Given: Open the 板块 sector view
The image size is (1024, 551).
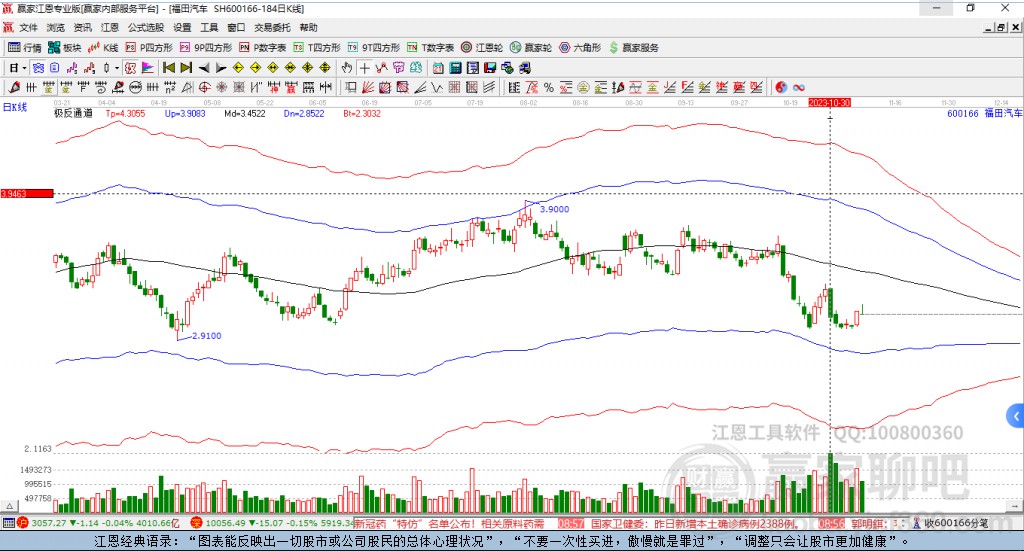Looking at the screenshot, I should coord(64,48).
